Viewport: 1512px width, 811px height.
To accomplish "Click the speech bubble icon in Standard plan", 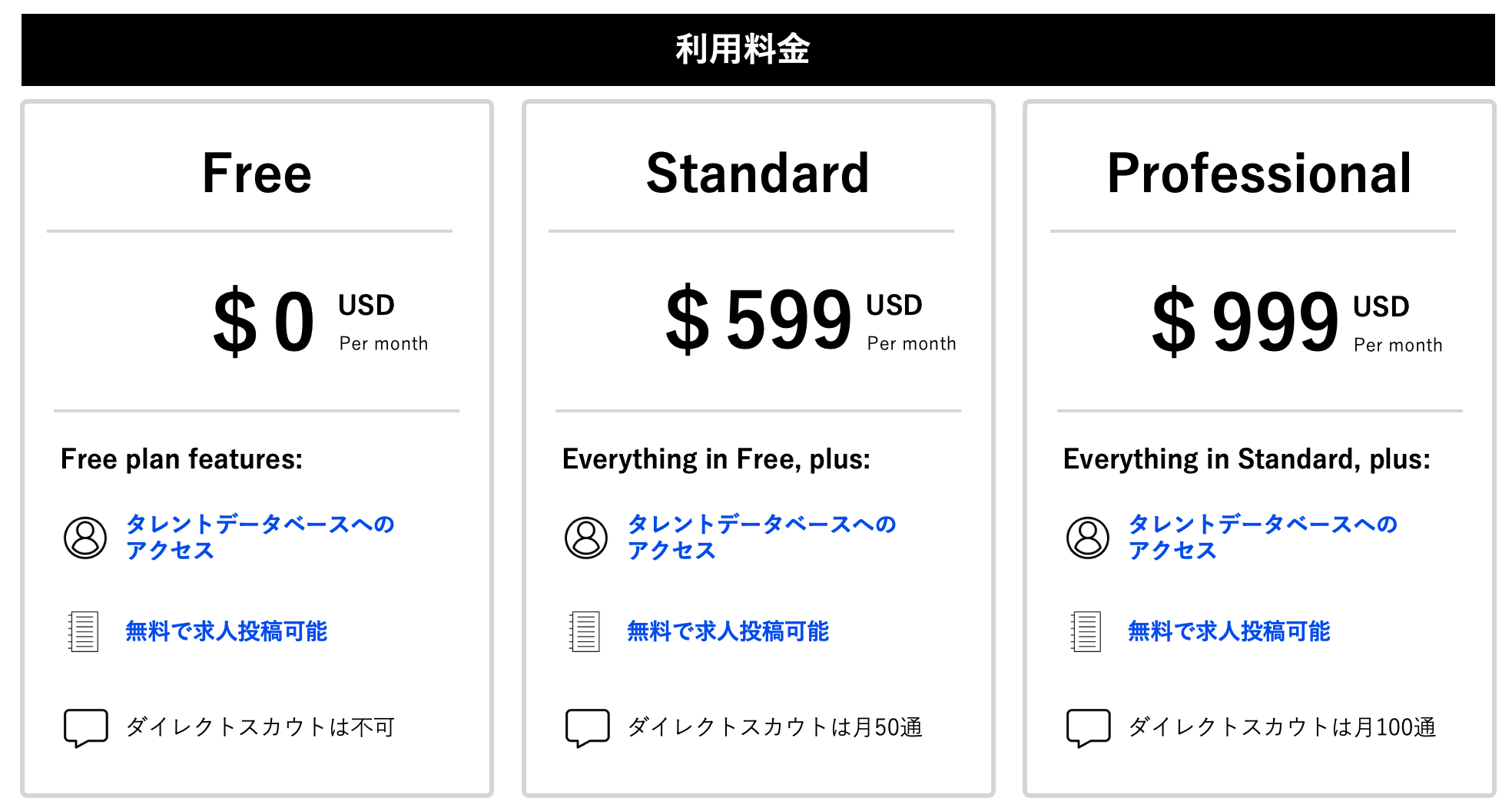I will click(x=587, y=727).
